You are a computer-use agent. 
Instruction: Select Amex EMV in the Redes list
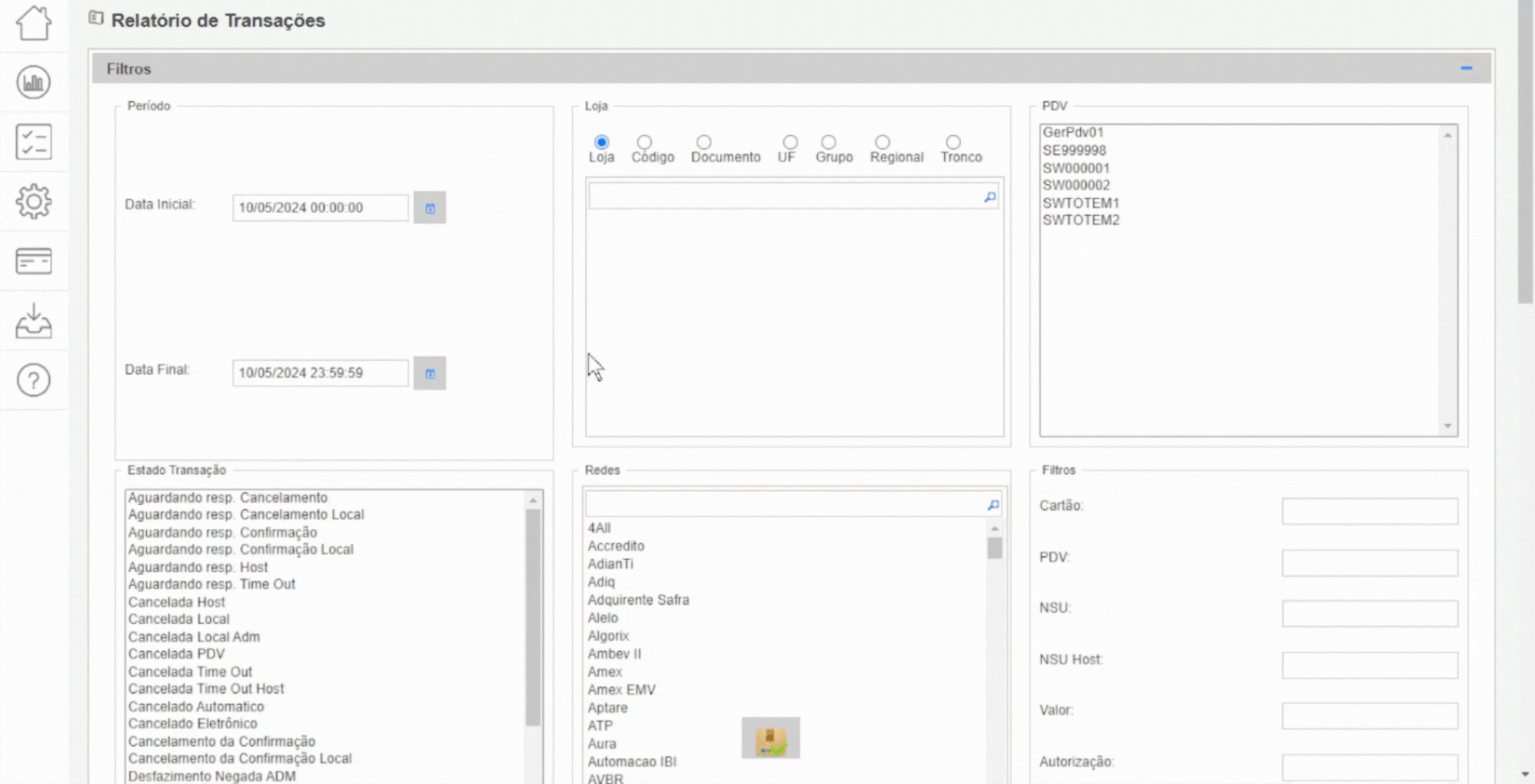pos(621,689)
